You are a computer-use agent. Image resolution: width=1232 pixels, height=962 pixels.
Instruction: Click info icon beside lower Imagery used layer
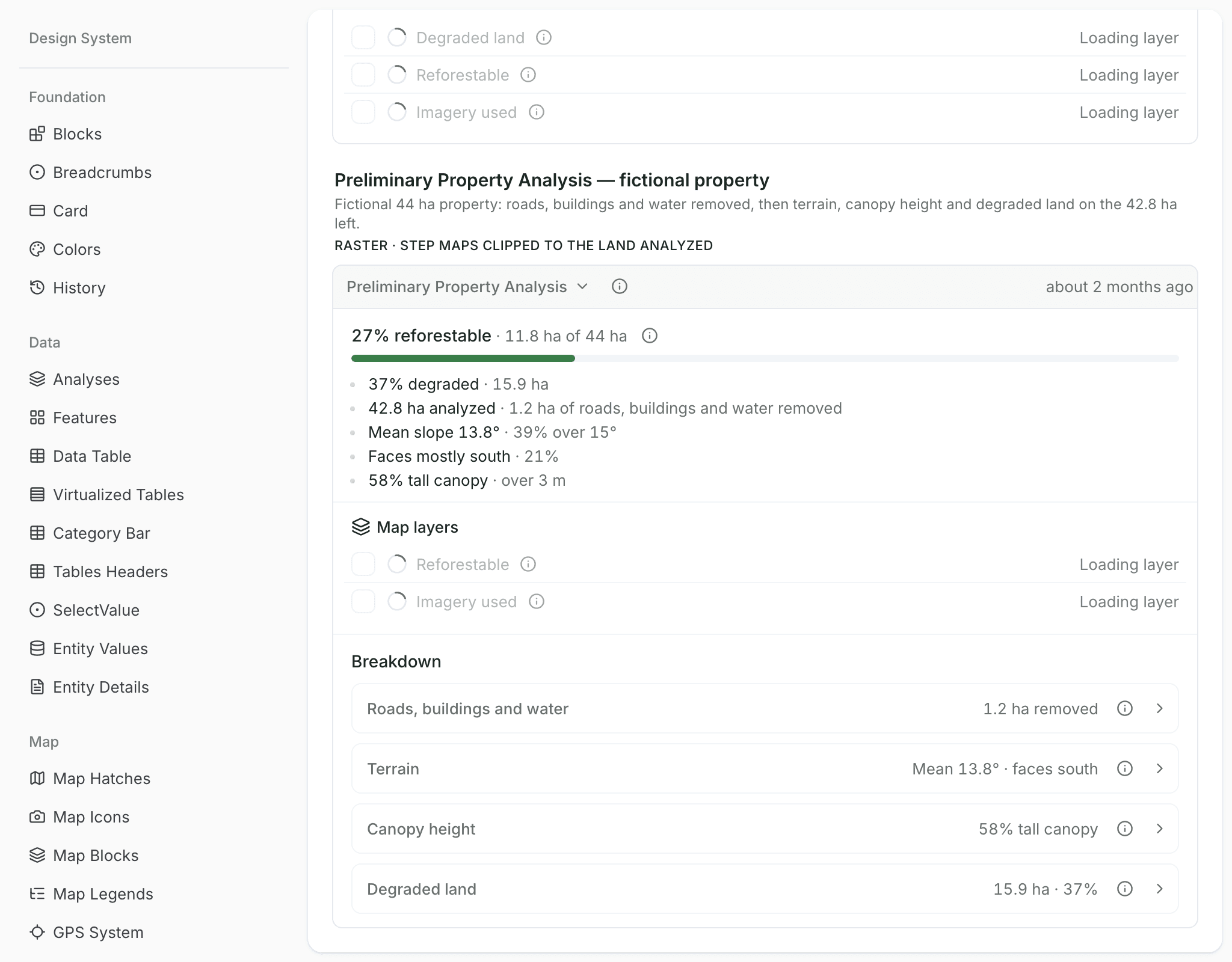(537, 602)
